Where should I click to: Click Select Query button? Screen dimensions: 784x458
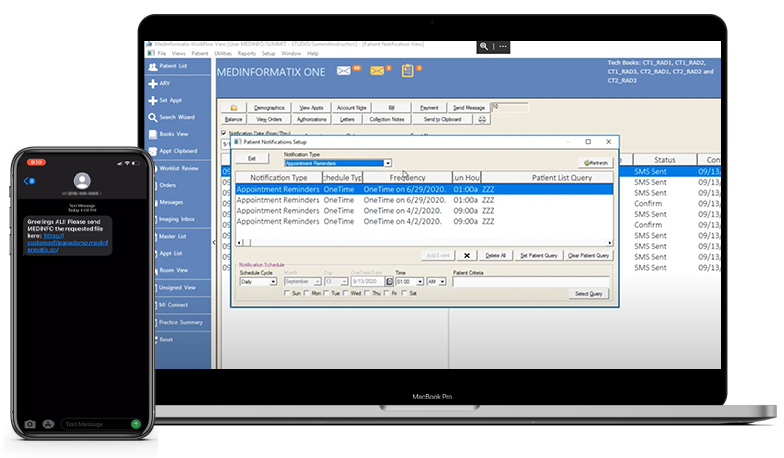(x=588, y=294)
